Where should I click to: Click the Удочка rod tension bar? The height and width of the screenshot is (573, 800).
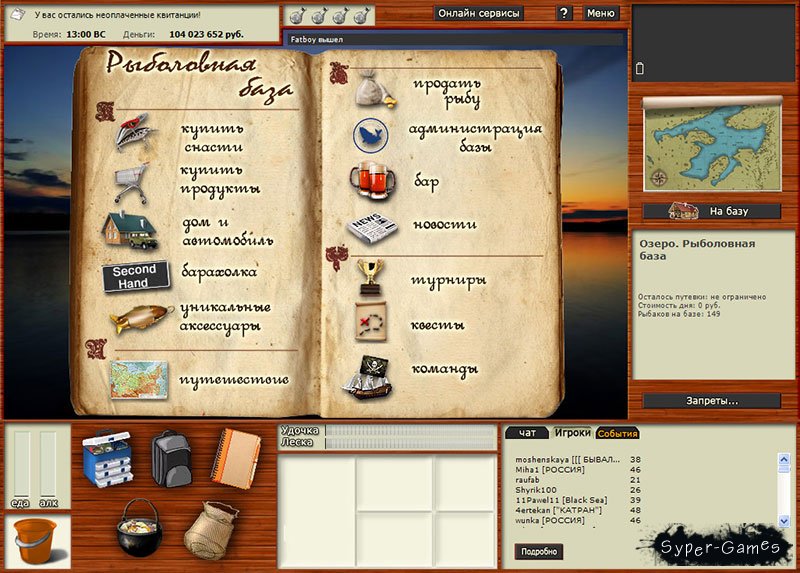[411, 431]
